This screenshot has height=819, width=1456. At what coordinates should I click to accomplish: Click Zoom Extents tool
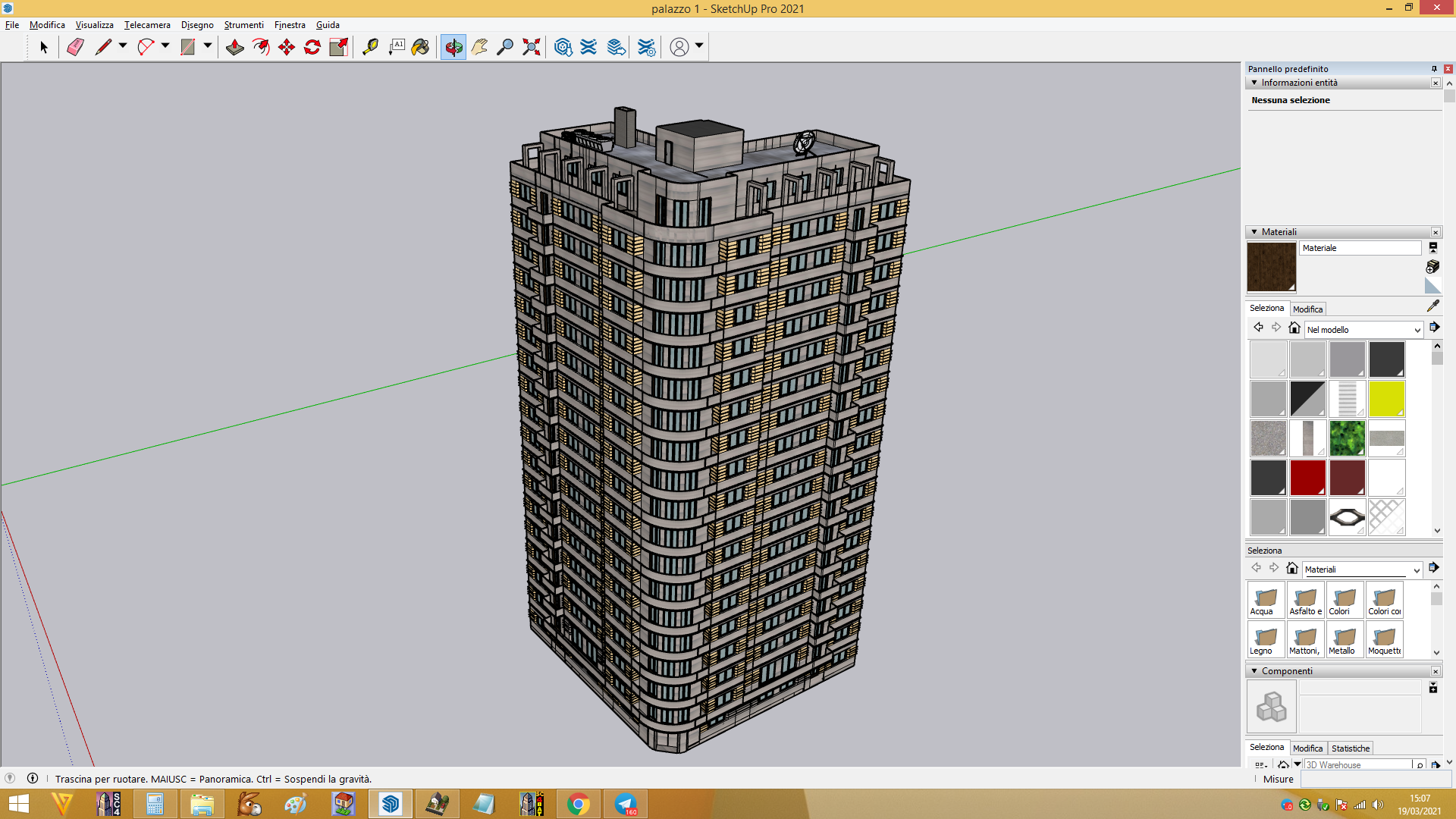coord(532,47)
